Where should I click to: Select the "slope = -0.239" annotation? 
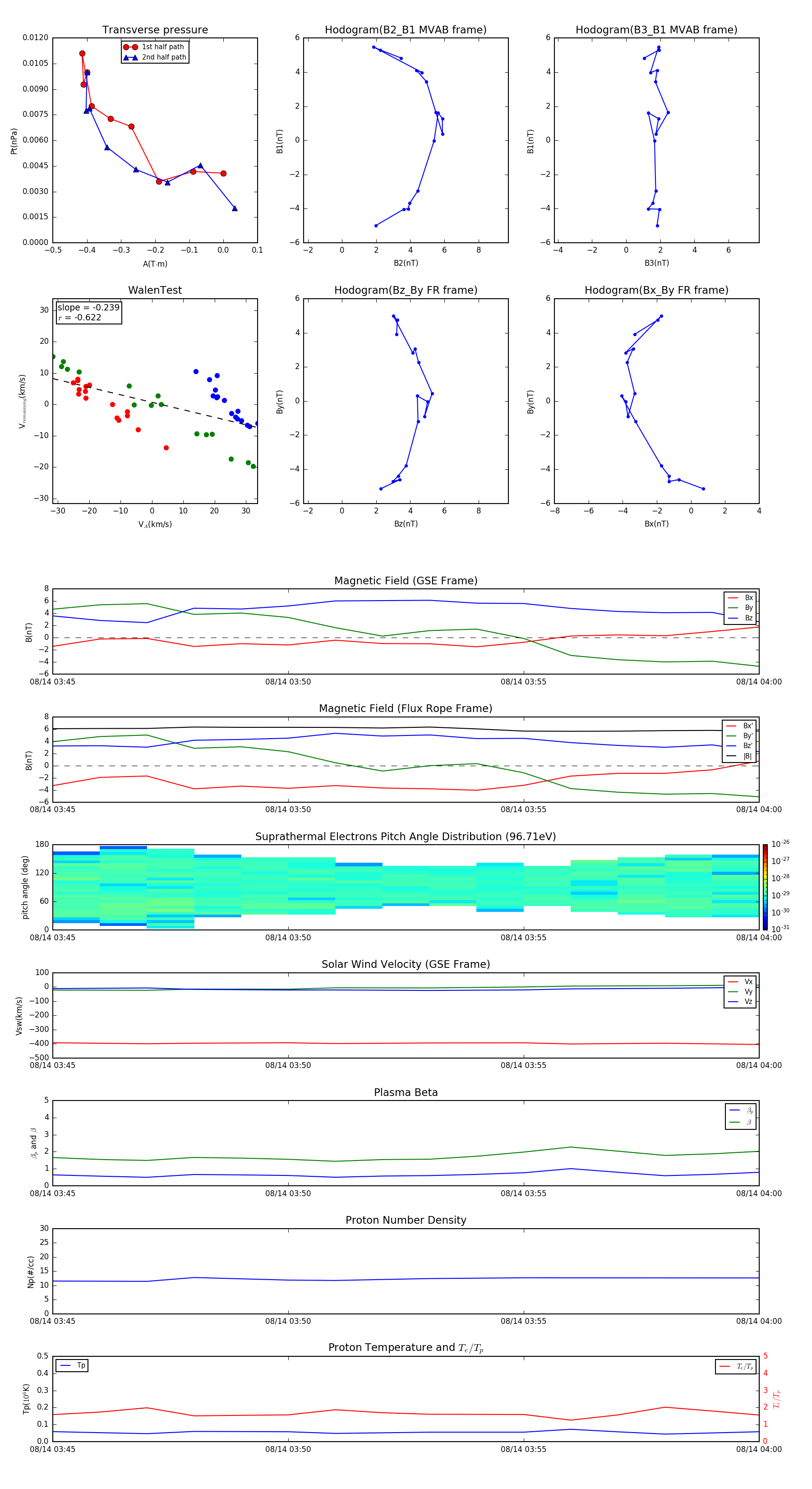click(x=88, y=308)
